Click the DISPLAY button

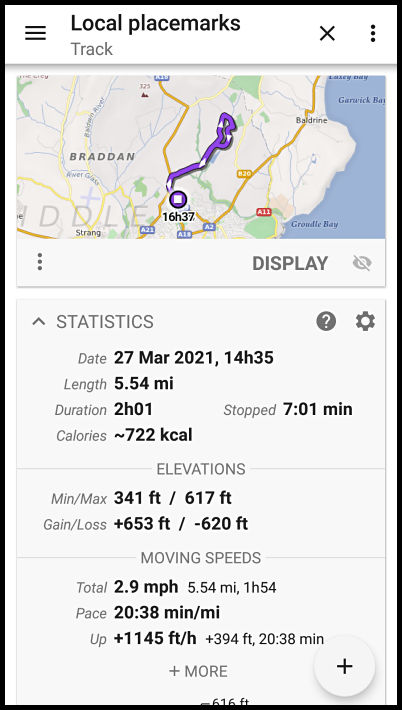290,263
